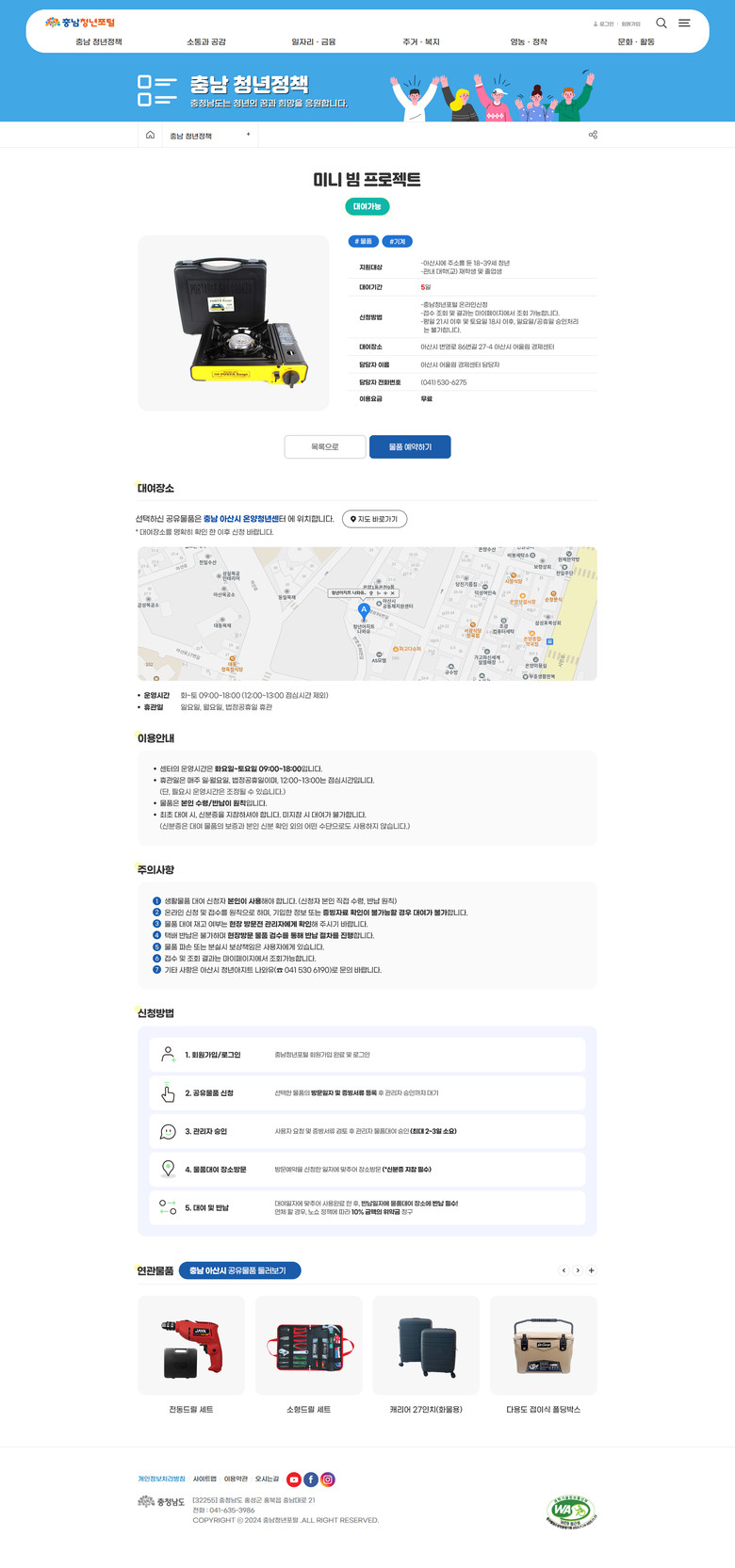Click the #물품 tag
The height and width of the screenshot is (1568, 735).
tap(364, 241)
